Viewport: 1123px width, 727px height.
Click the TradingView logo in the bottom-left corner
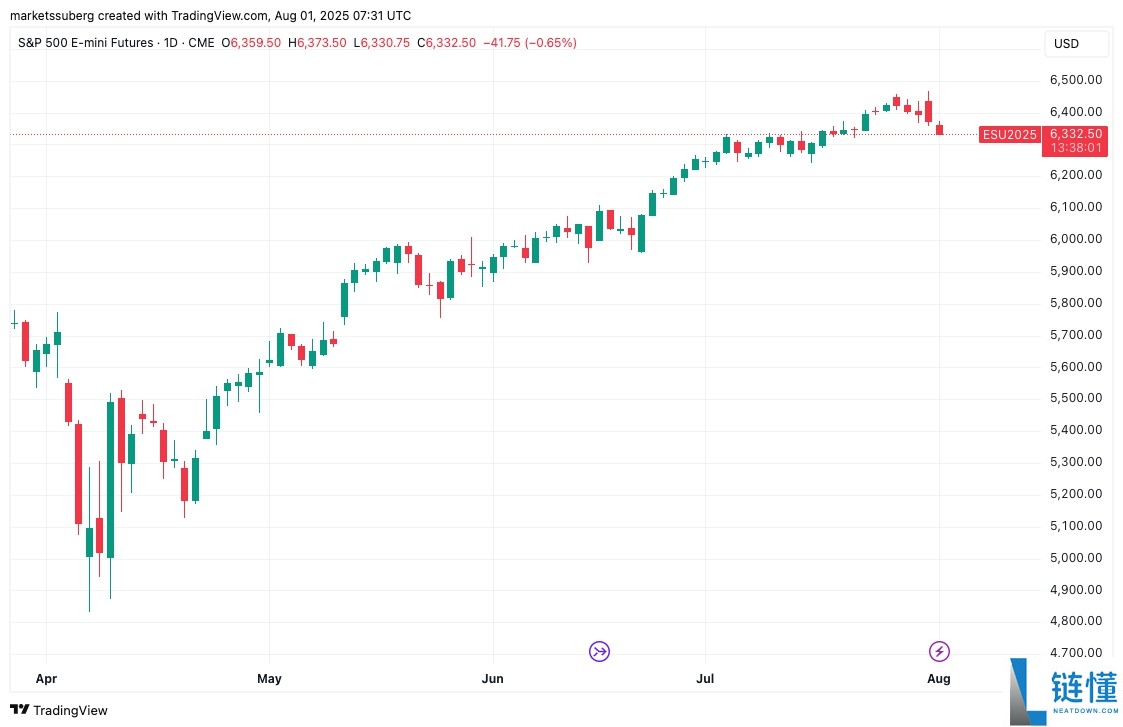(x=59, y=710)
